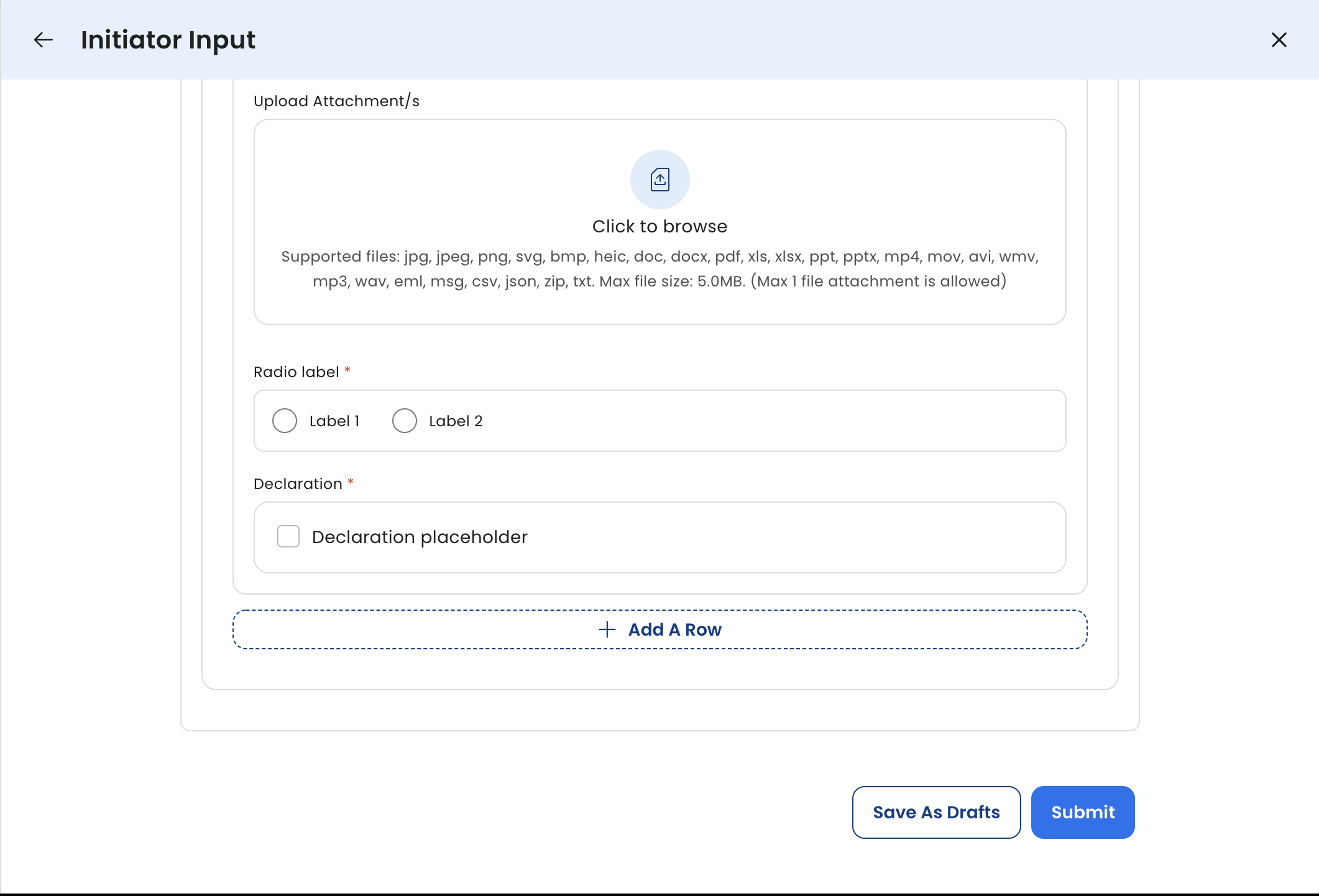Screen dimensions: 1319x896
Task: Click the 'Label 1' option text
Action: pos(334,421)
